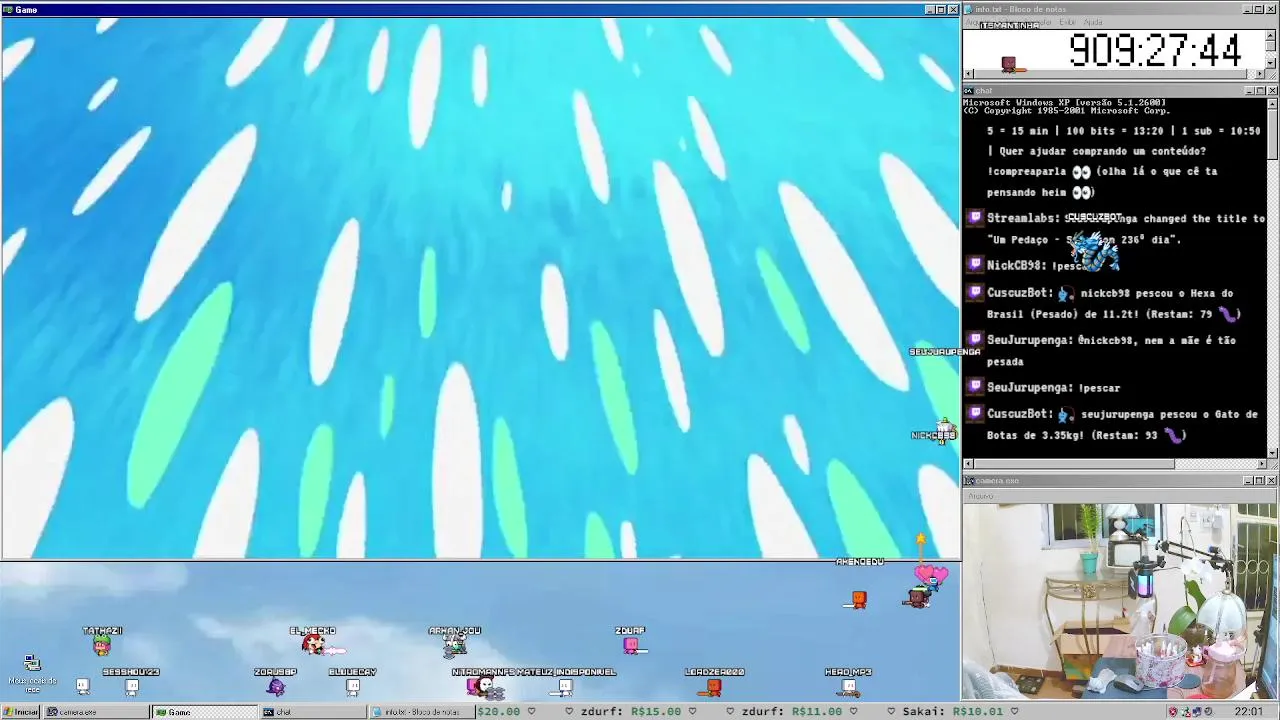Click the Streamlabs title change message
Image resolution: width=1280 pixels, height=720 pixels.
click(1125, 229)
